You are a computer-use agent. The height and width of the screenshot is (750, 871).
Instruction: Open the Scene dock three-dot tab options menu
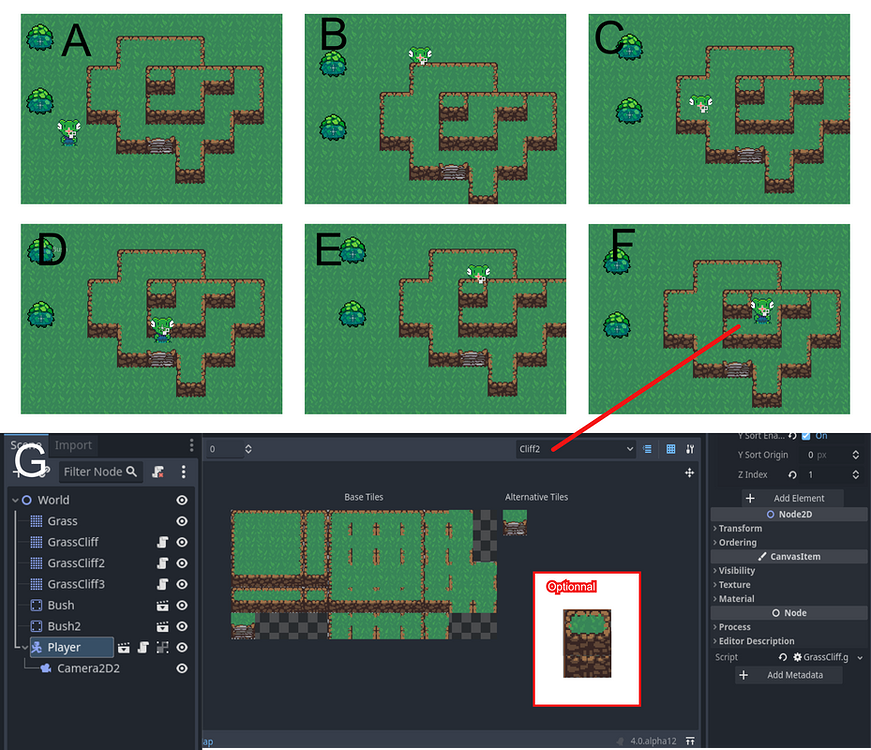coord(191,445)
